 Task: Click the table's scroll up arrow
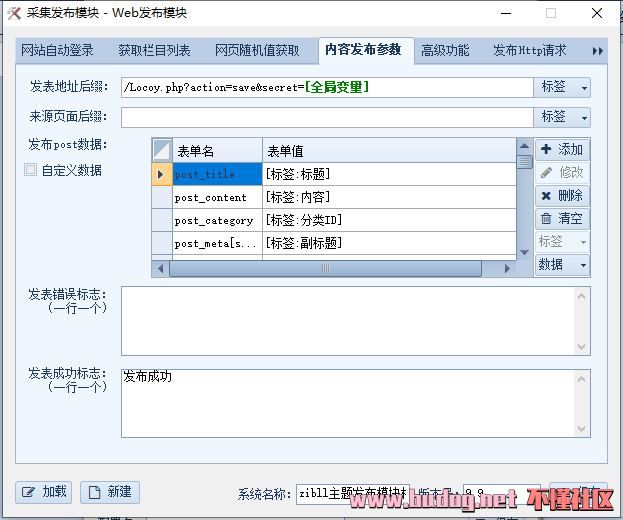[x=524, y=146]
